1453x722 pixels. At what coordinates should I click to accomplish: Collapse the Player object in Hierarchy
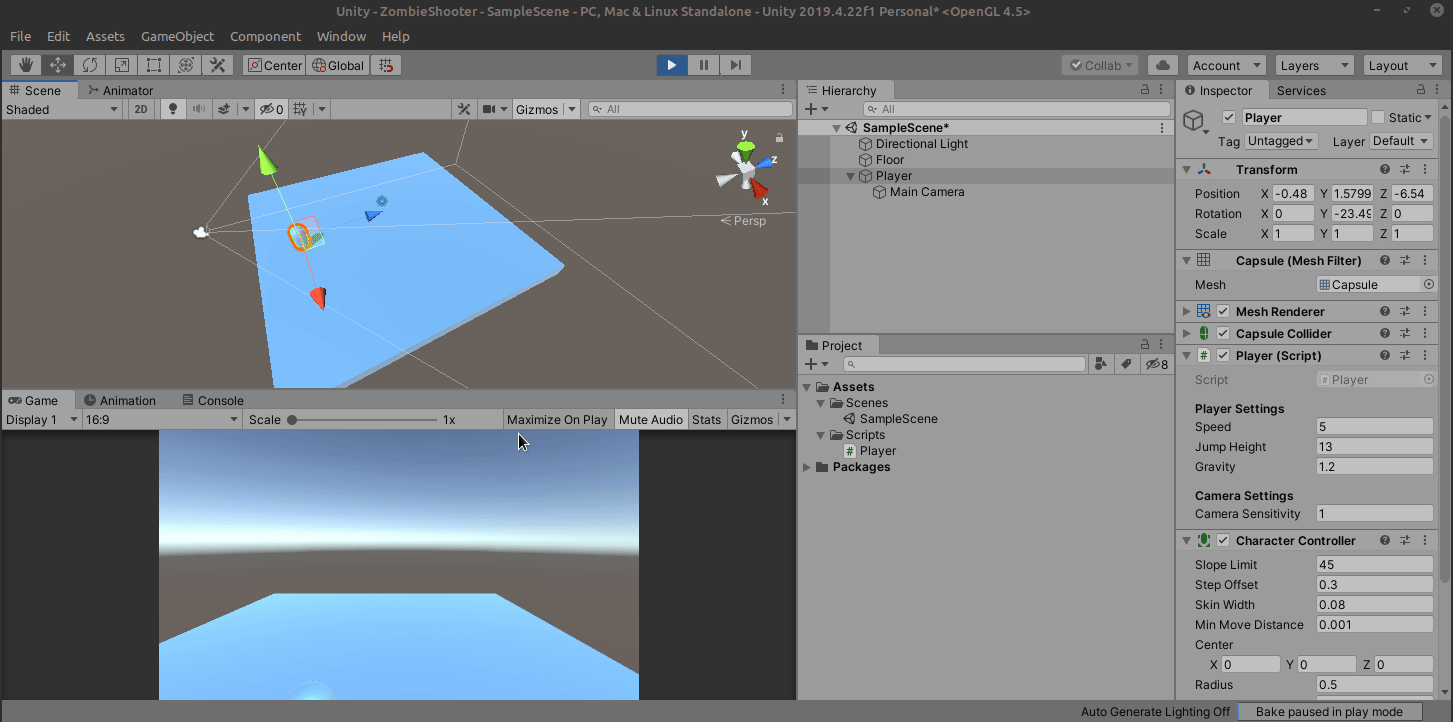coord(851,176)
